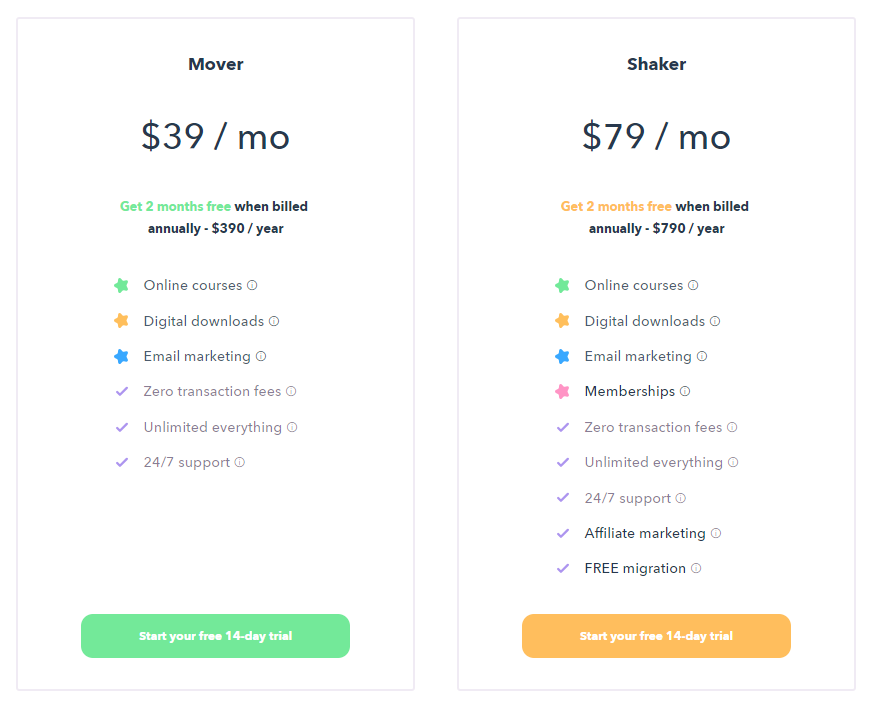This screenshot has width=872, height=706.
Task: Click info icon next to FREE migration
Action: coord(696,568)
